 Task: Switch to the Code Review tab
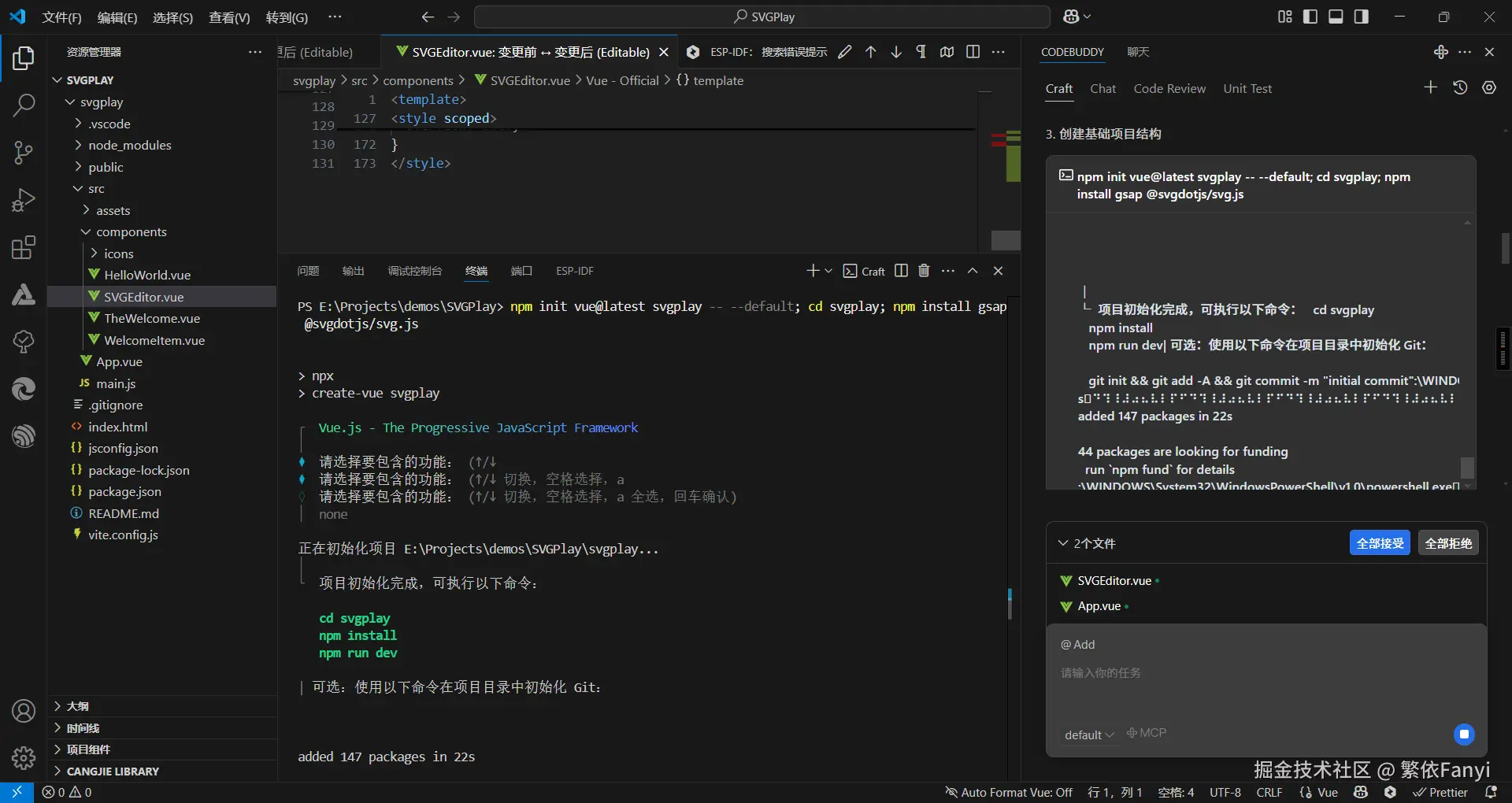coord(1169,89)
